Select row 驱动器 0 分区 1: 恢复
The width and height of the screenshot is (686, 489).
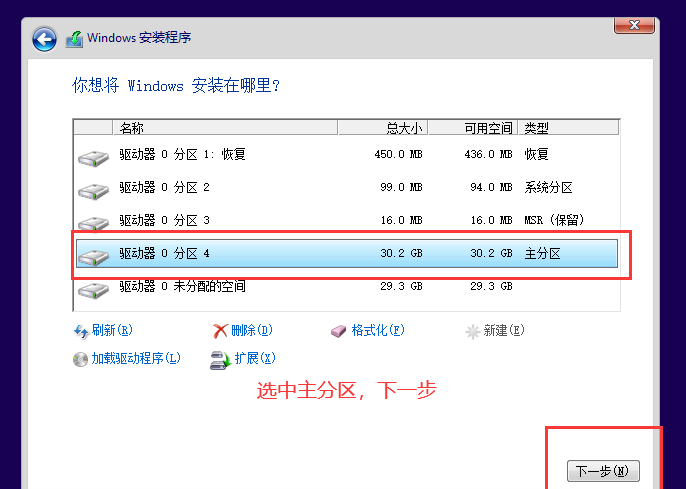pos(346,154)
